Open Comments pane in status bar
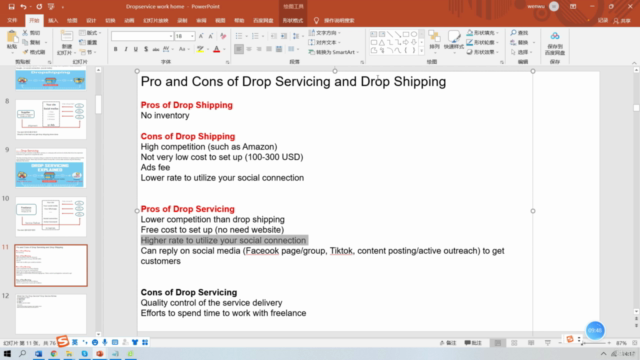This screenshot has width=640, height=360. point(473,343)
